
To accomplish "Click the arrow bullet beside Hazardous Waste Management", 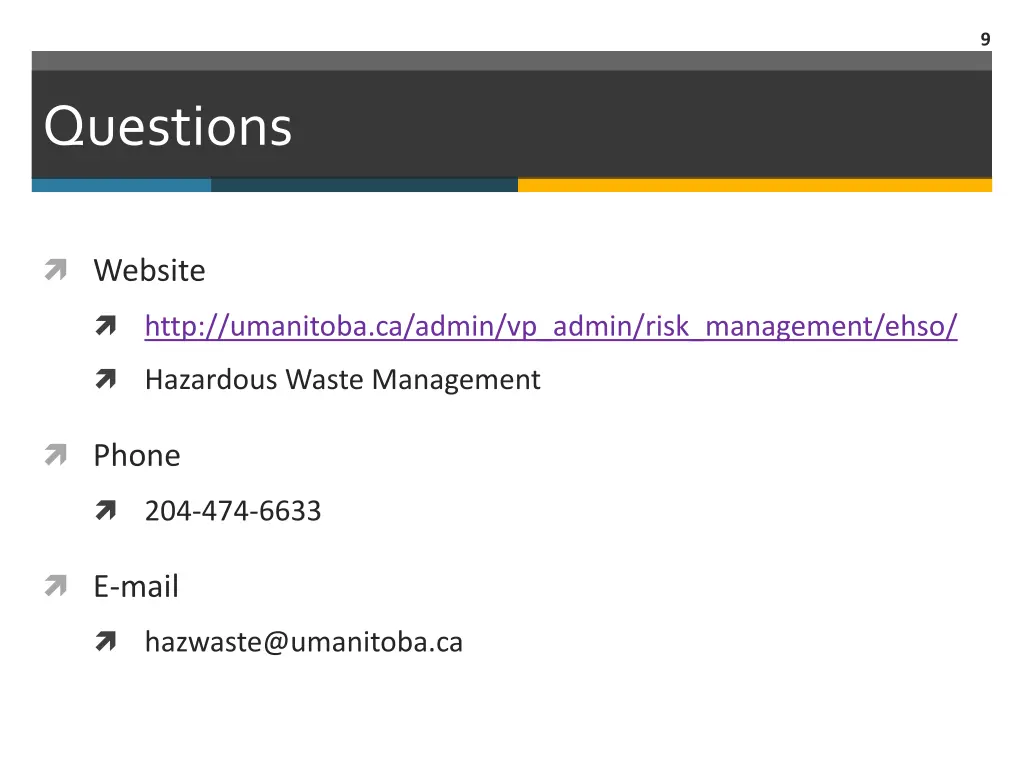I will (107, 380).
